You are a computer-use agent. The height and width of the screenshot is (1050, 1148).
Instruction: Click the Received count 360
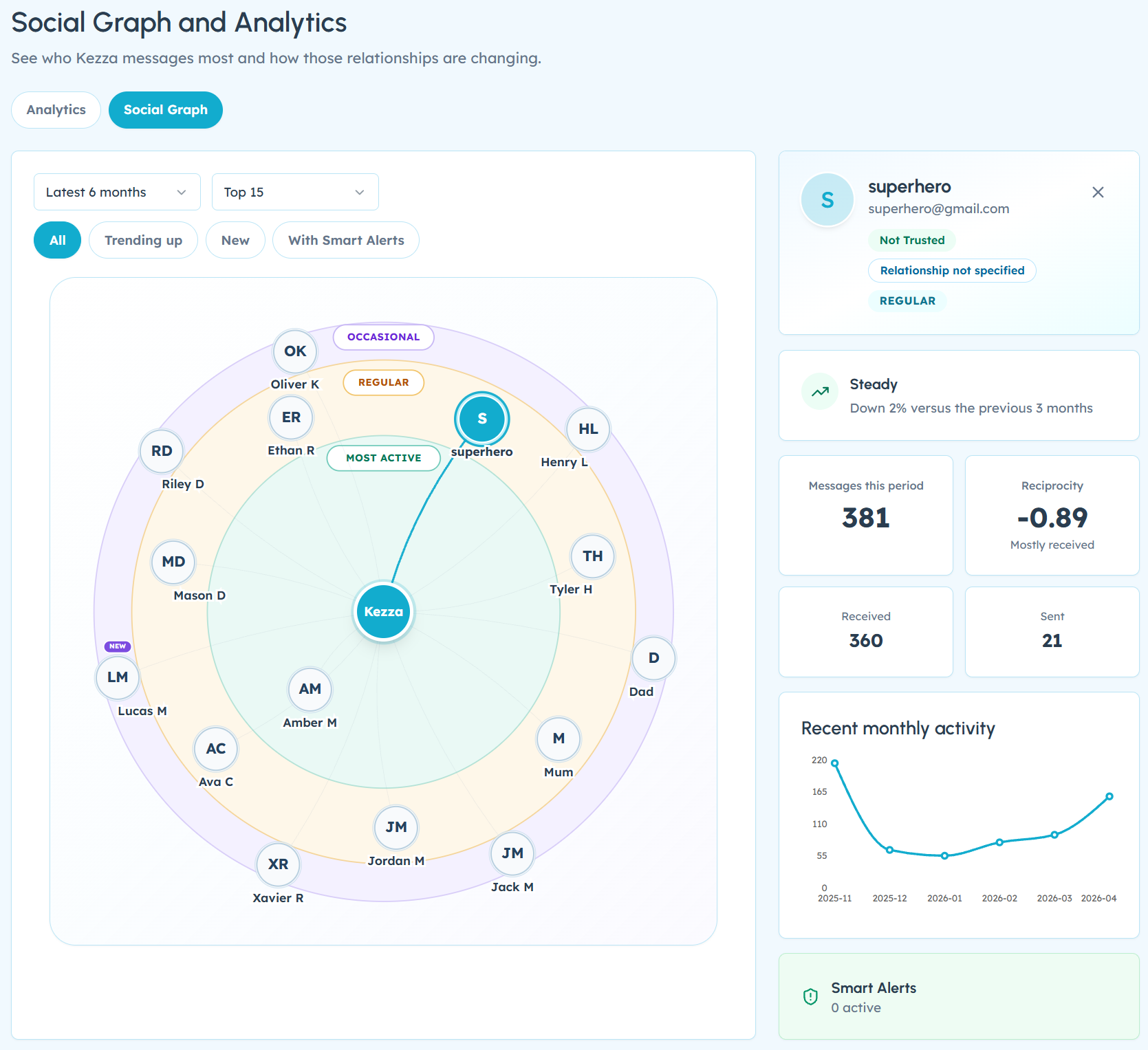click(866, 641)
